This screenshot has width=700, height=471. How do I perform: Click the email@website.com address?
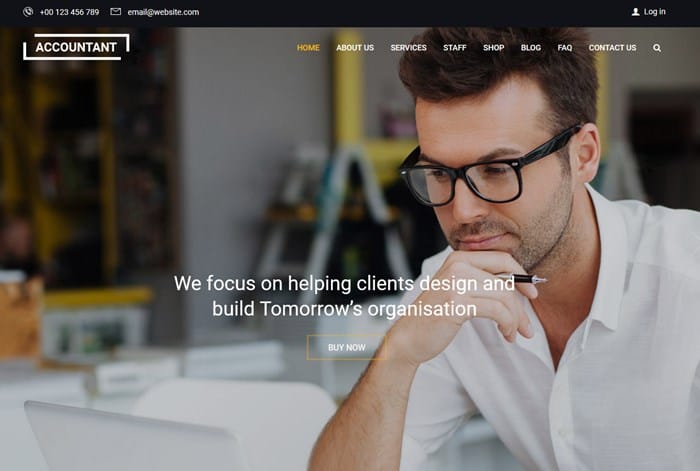pyautogui.click(x=163, y=12)
